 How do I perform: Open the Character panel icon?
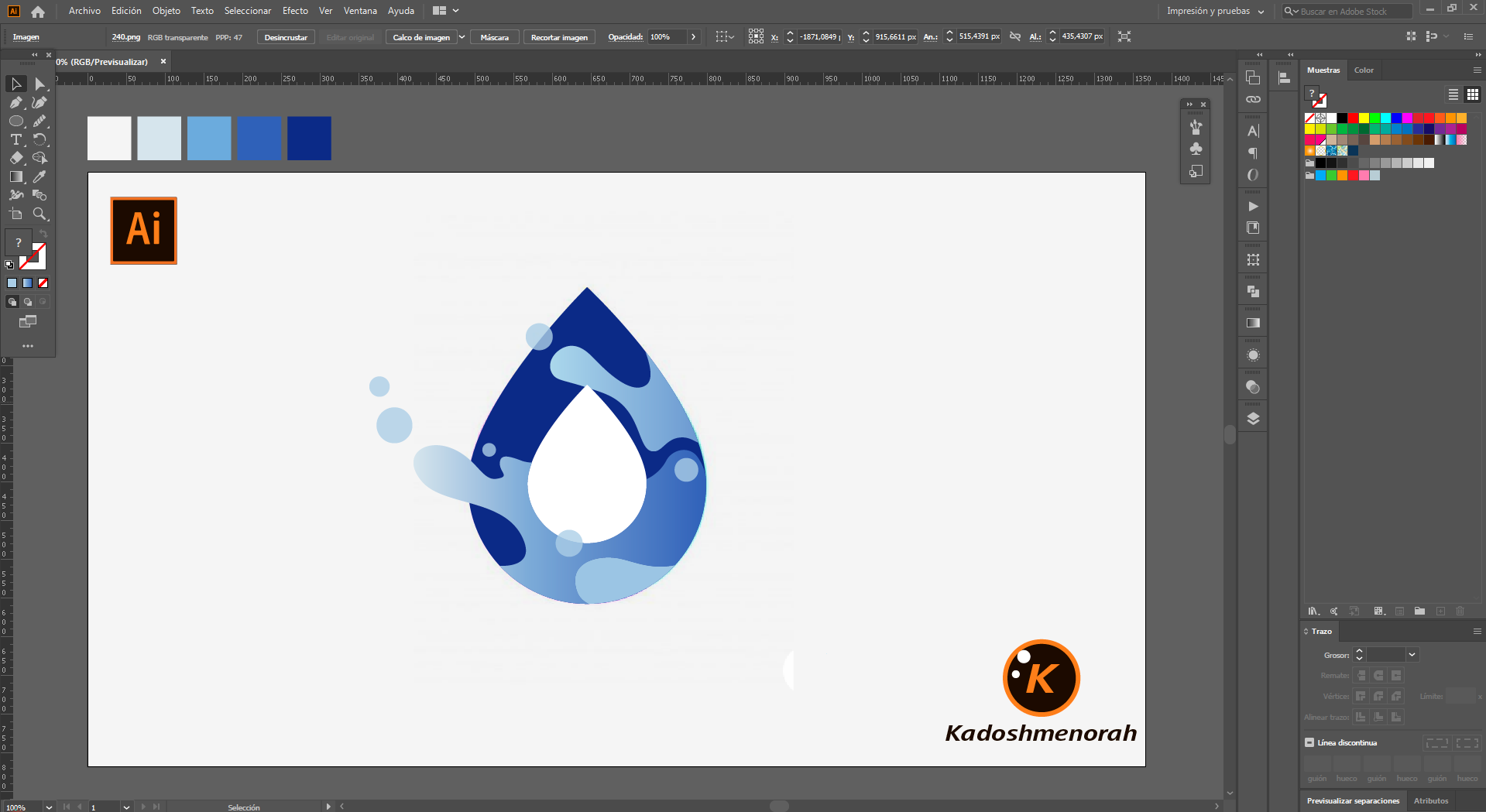click(1253, 131)
